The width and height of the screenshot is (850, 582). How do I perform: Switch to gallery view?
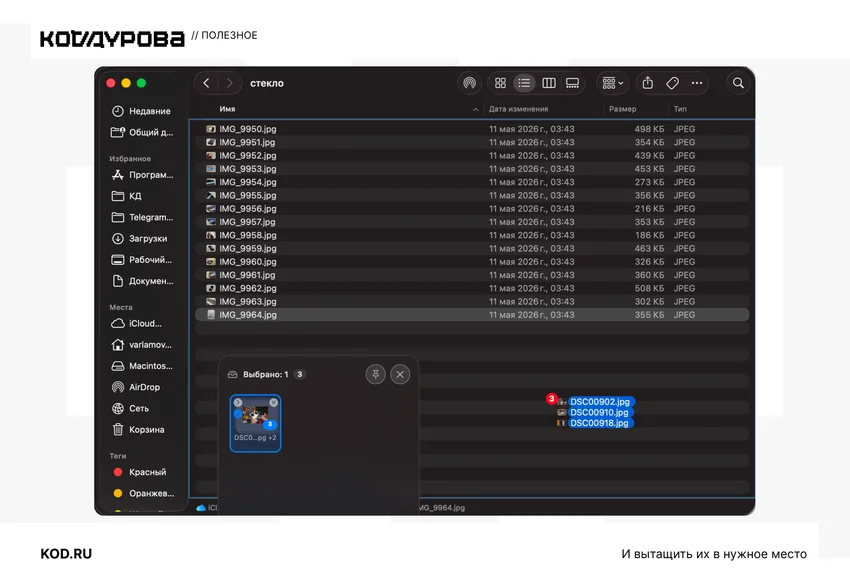[x=572, y=83]
